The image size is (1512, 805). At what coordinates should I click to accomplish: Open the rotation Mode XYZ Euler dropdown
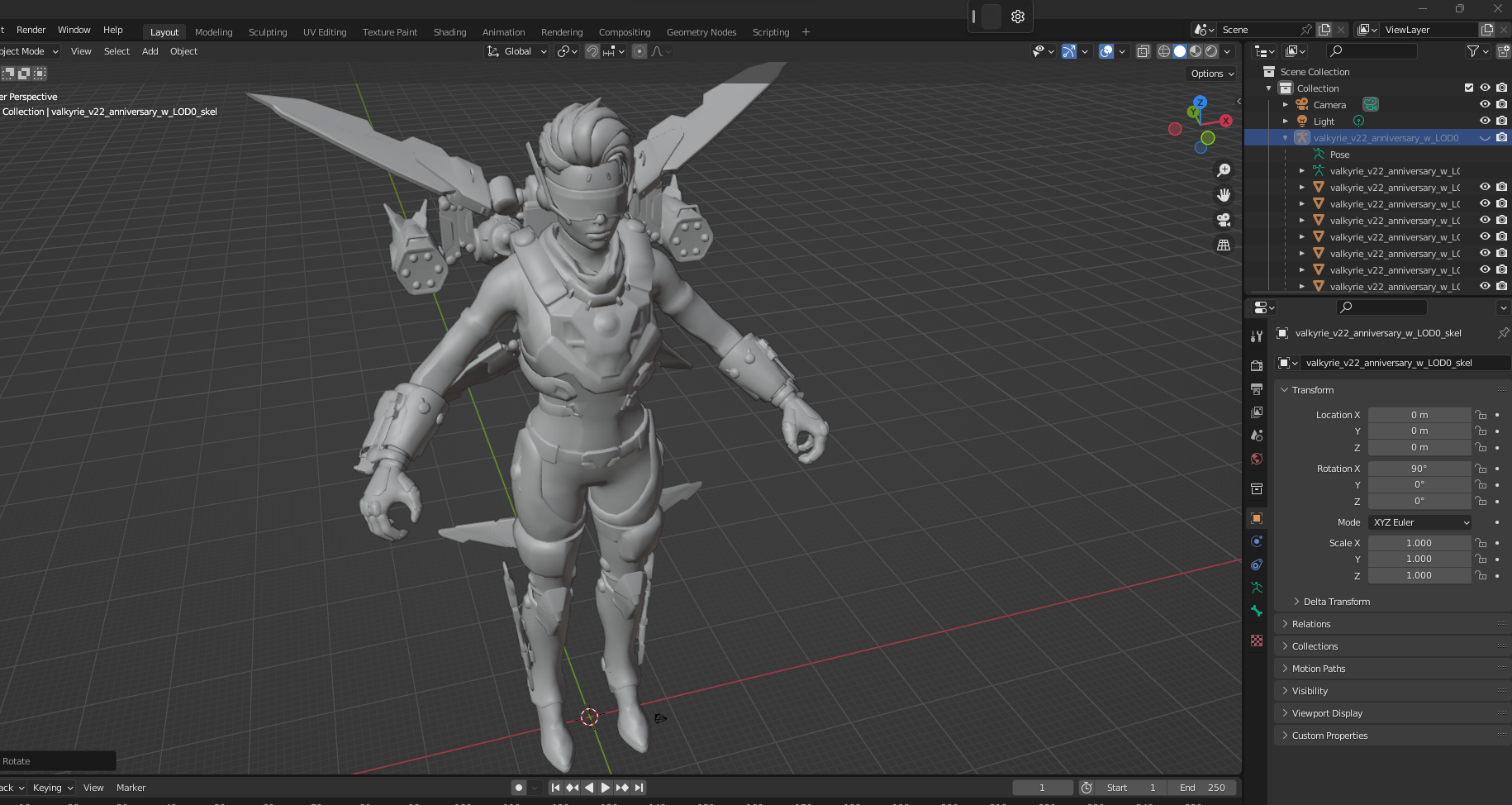tap(1420, 522)
